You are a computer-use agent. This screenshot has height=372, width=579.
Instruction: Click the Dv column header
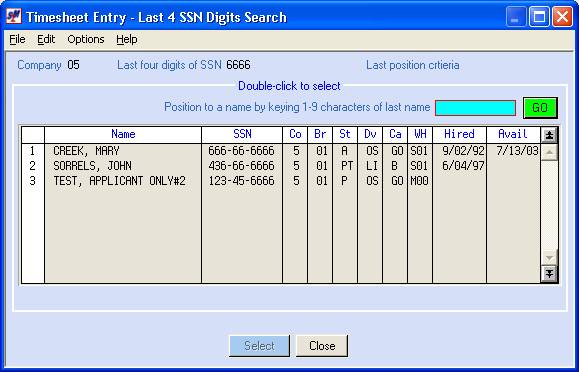[x=370, y=134]
